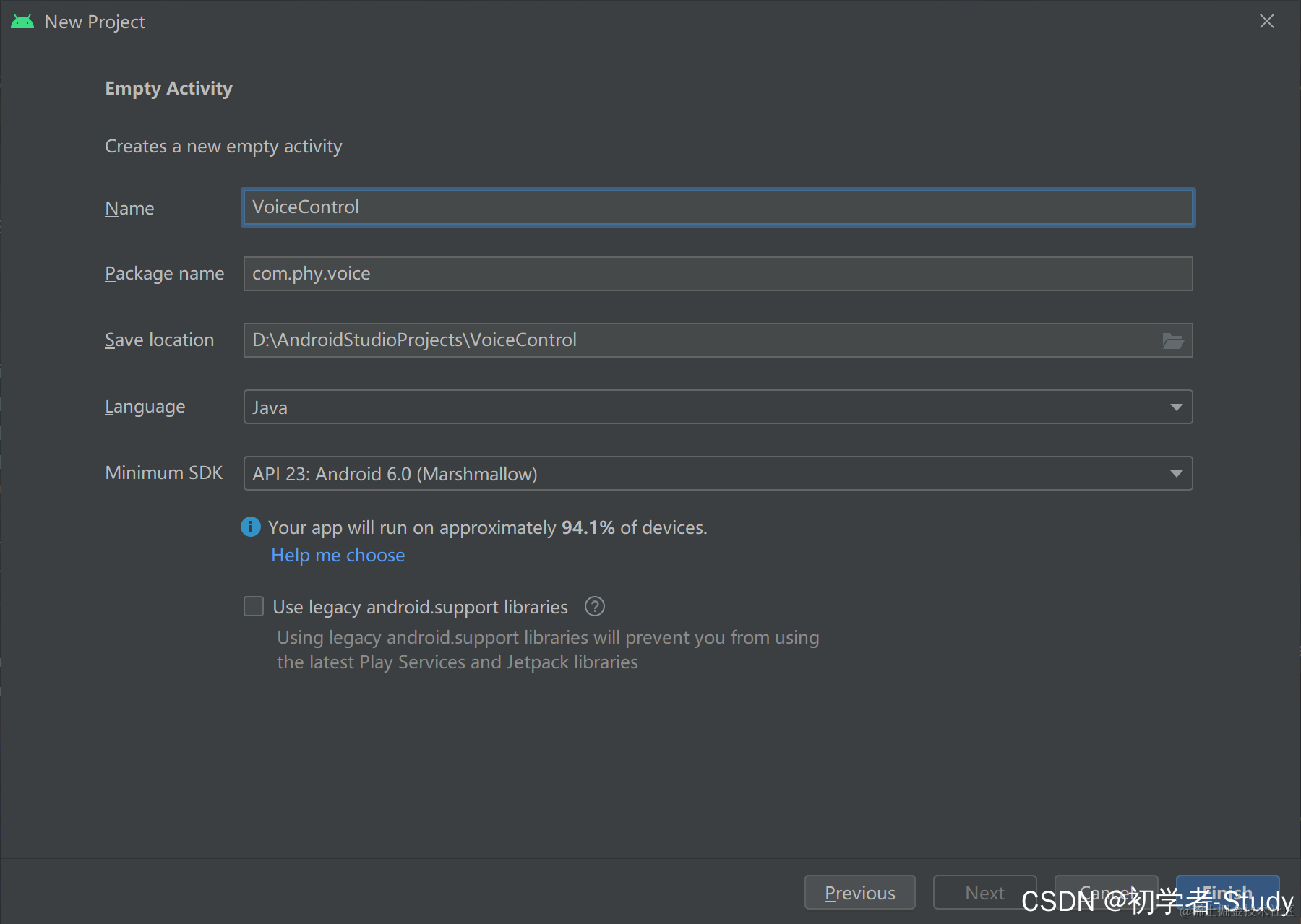Click the Minimum SDK label
Image resolution: width=1301 pixels, height=924 pixels.
point(163,472)
